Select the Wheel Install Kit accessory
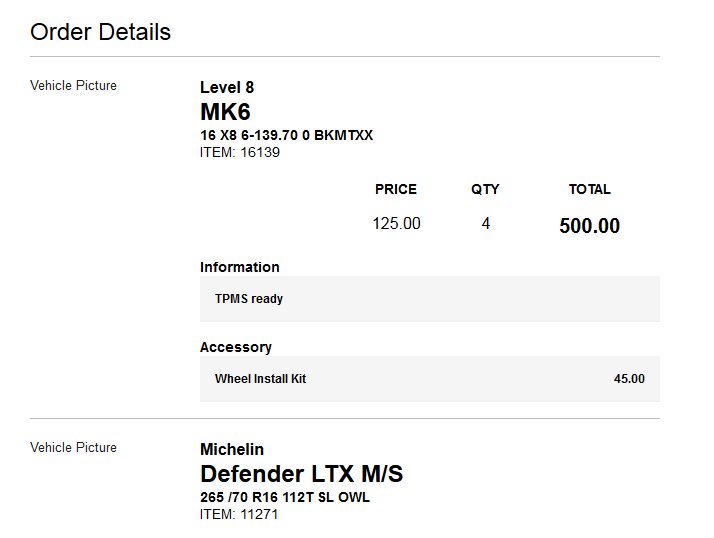The height and width of the screenshot is (538, 714). [260, 379]
